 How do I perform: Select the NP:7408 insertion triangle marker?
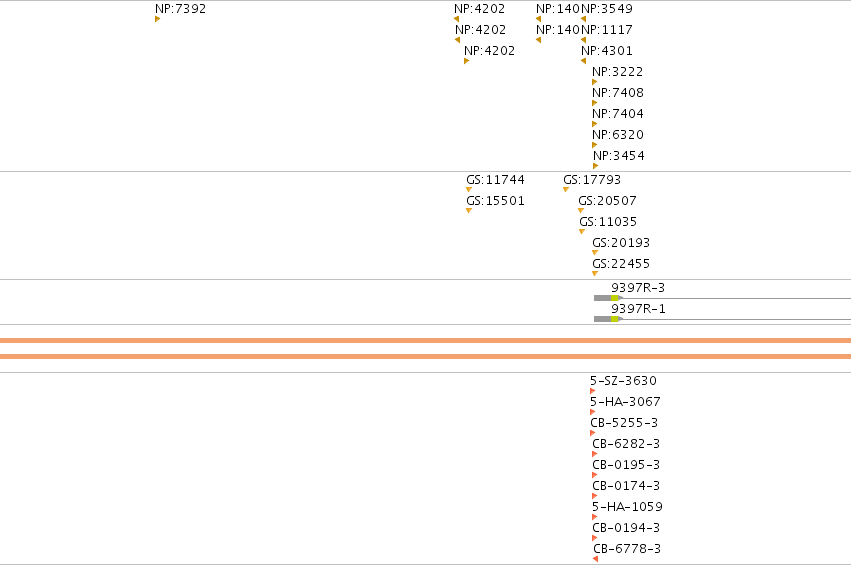(x=594, y=103)
